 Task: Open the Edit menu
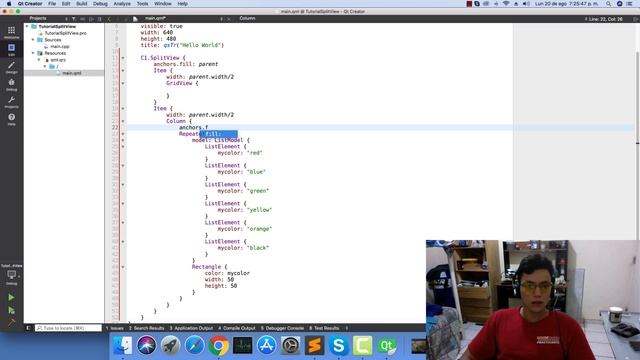(66, 4)
